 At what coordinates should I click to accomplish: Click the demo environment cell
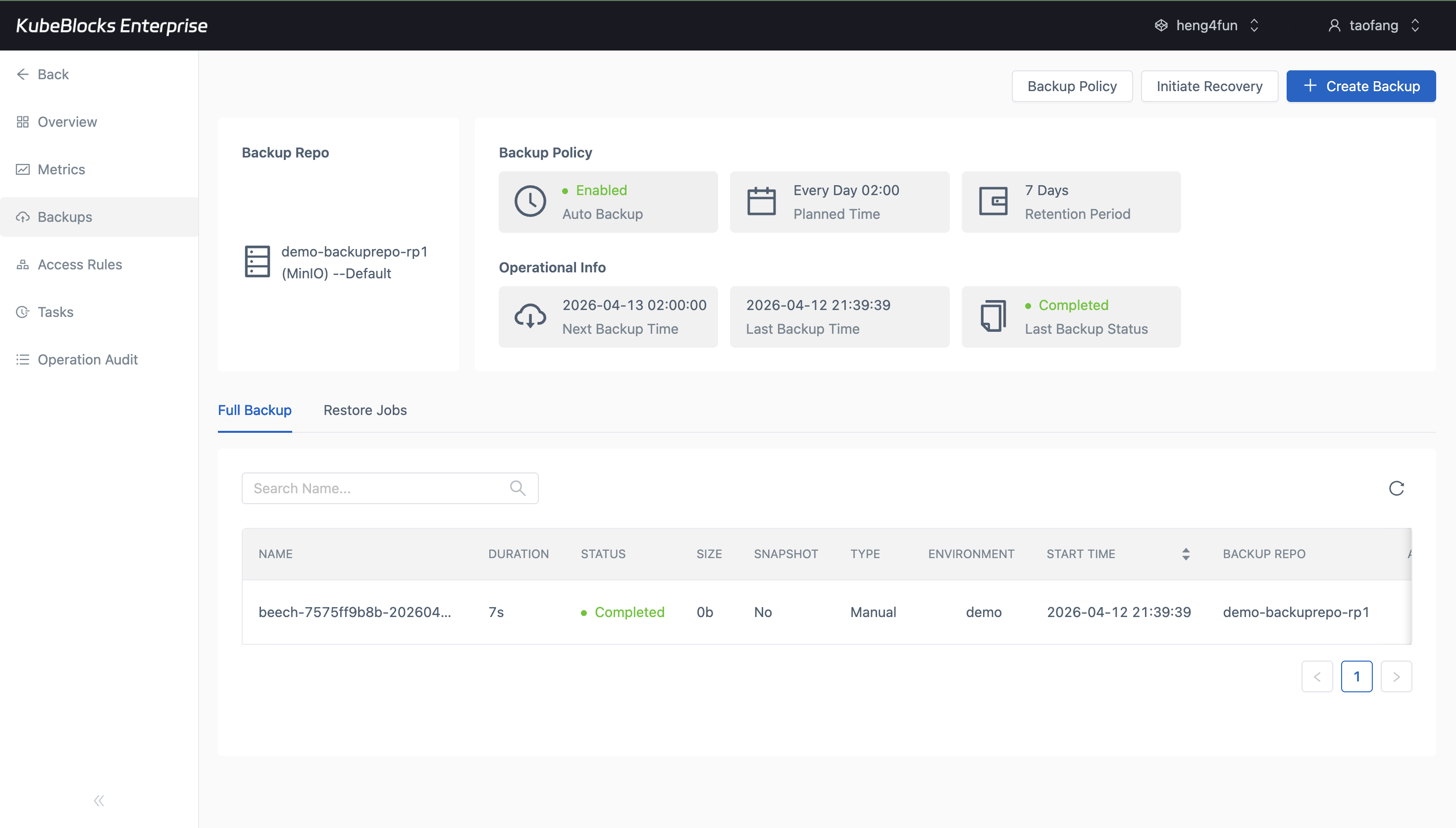pos(984,612)
